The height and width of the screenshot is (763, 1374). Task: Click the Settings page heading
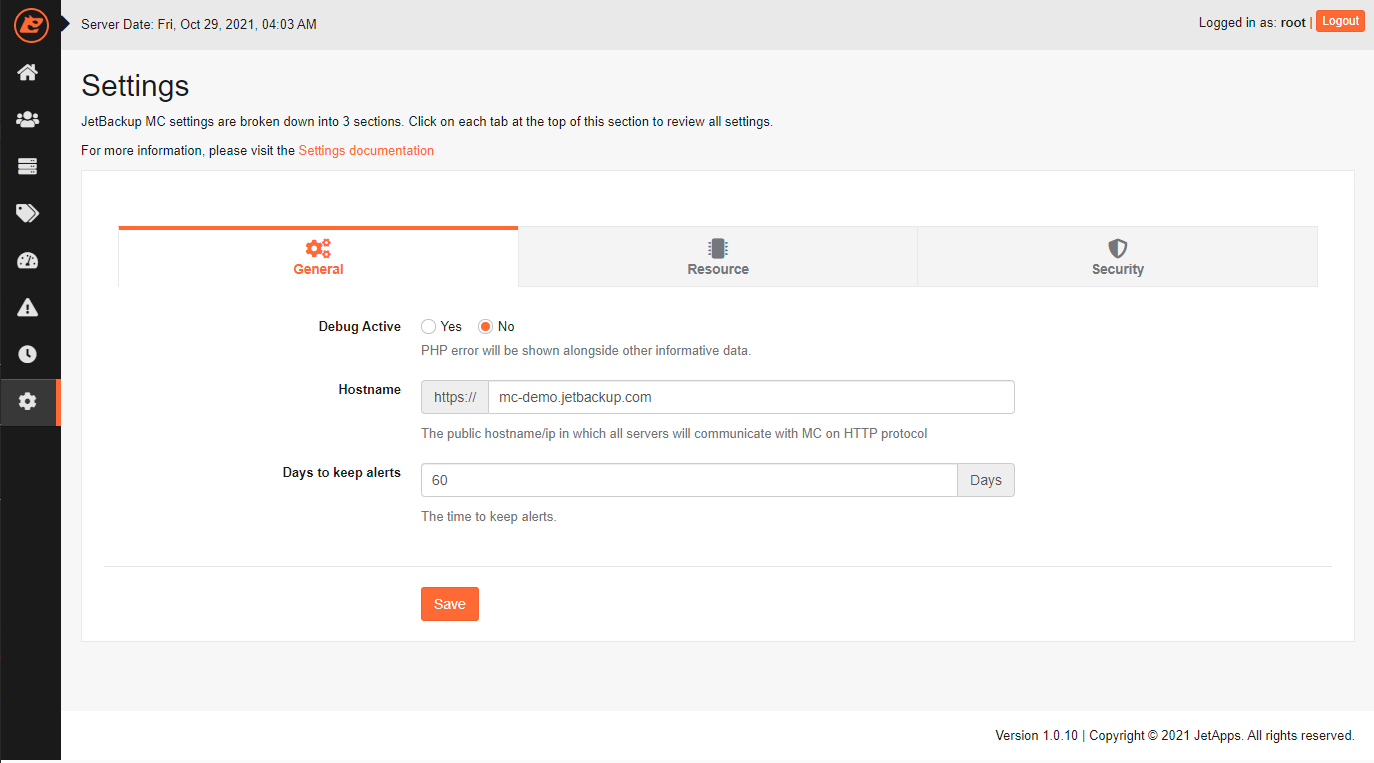[135, 85]
